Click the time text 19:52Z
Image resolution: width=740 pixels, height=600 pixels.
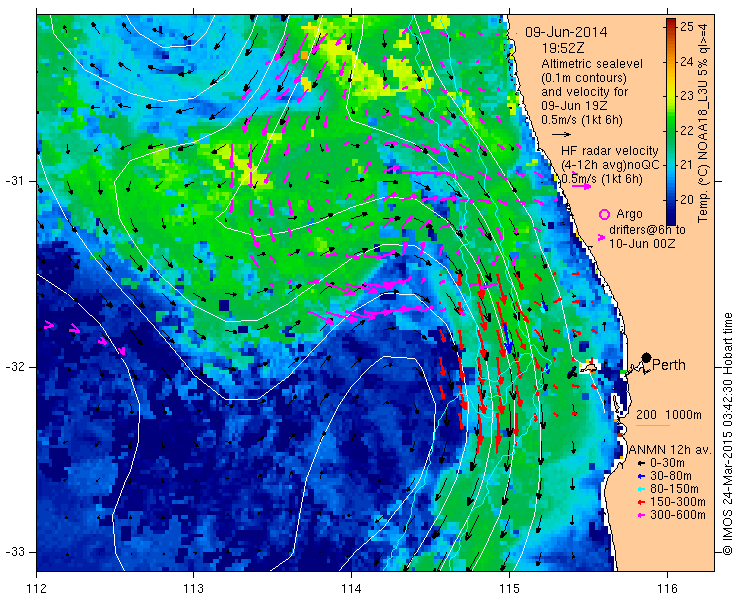click(x=561, y=48)
